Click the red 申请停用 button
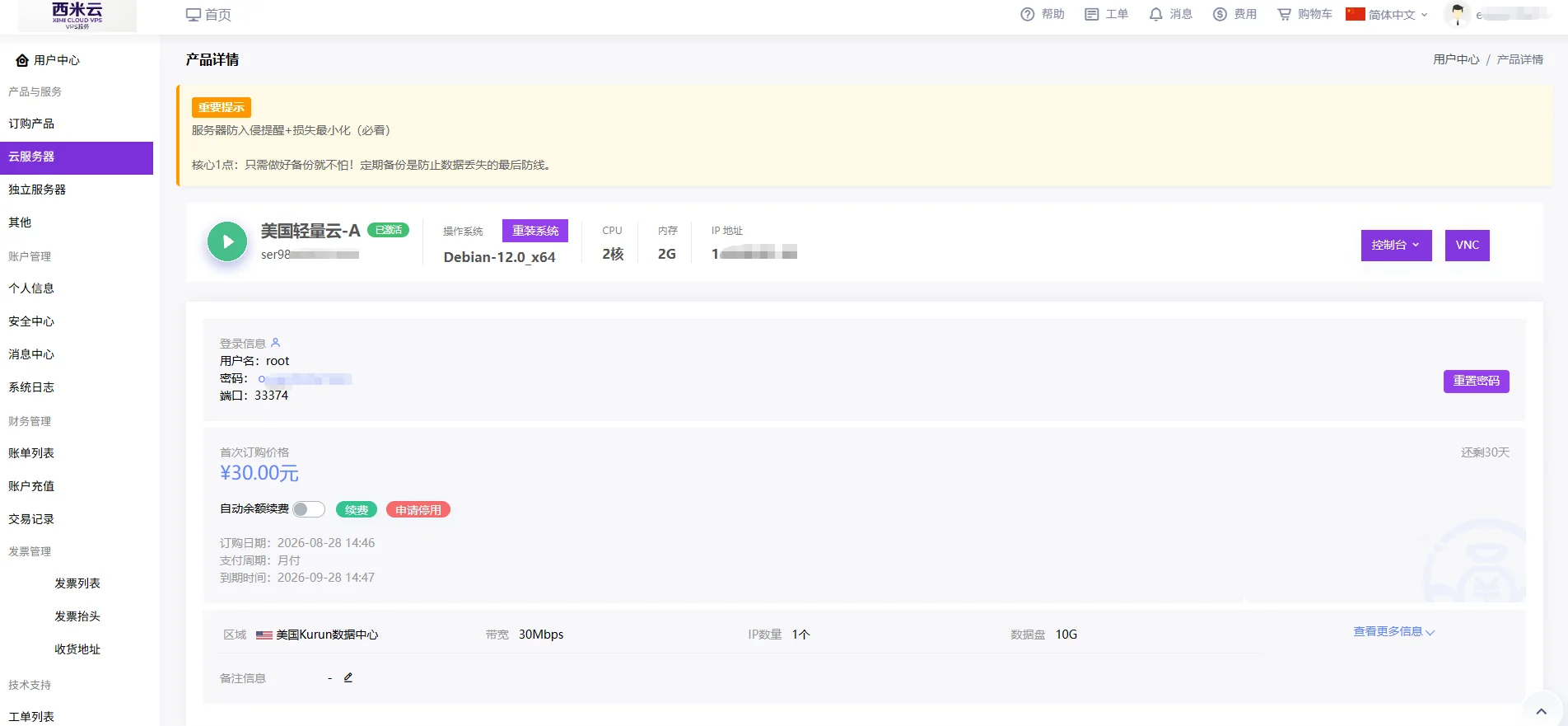 (418, 510)
